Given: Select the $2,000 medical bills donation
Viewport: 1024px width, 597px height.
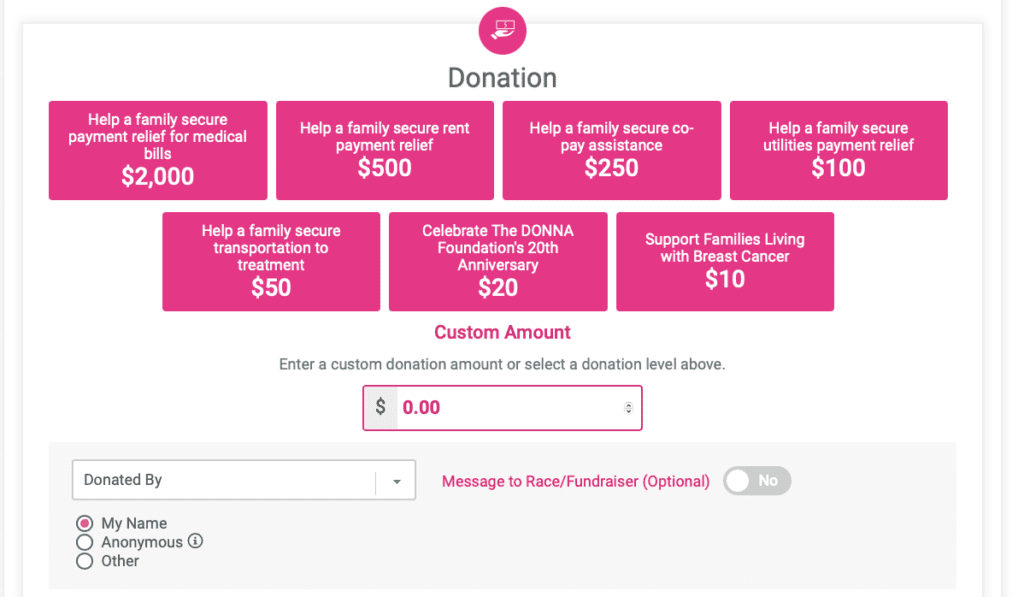Looking at the screenshot, I should point(158,150).
